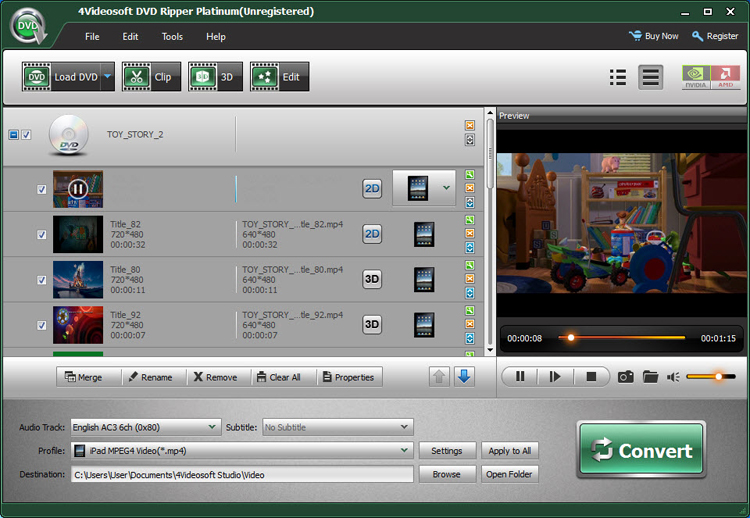
Task: Open the snapshot folder icon
Action: (650, 377)
